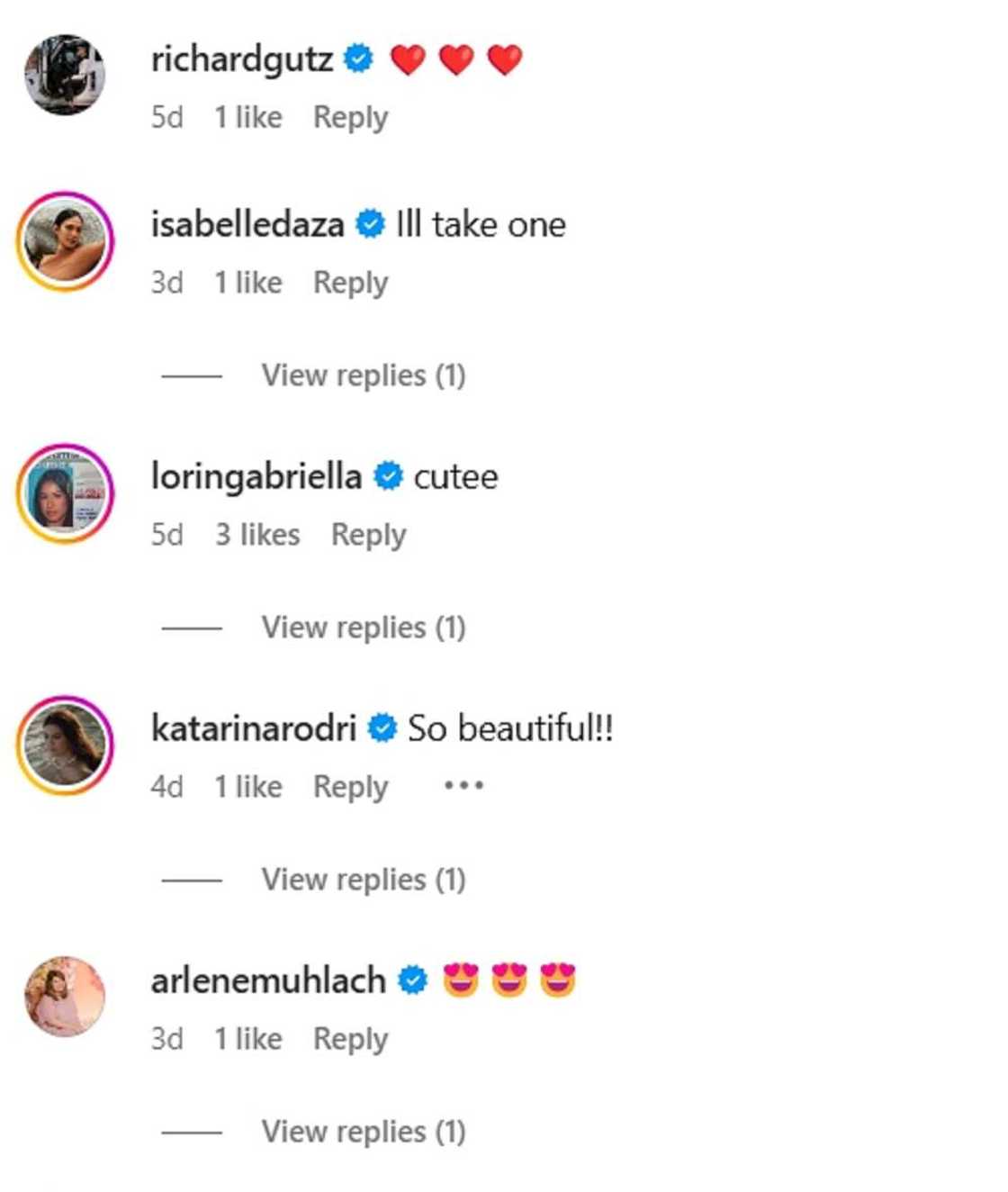The height and width of the screenshot is (1192, 1008).
Task: Reply to richardgutz's hearts comment
Action: pyautogui.click(x=350, y=117)
